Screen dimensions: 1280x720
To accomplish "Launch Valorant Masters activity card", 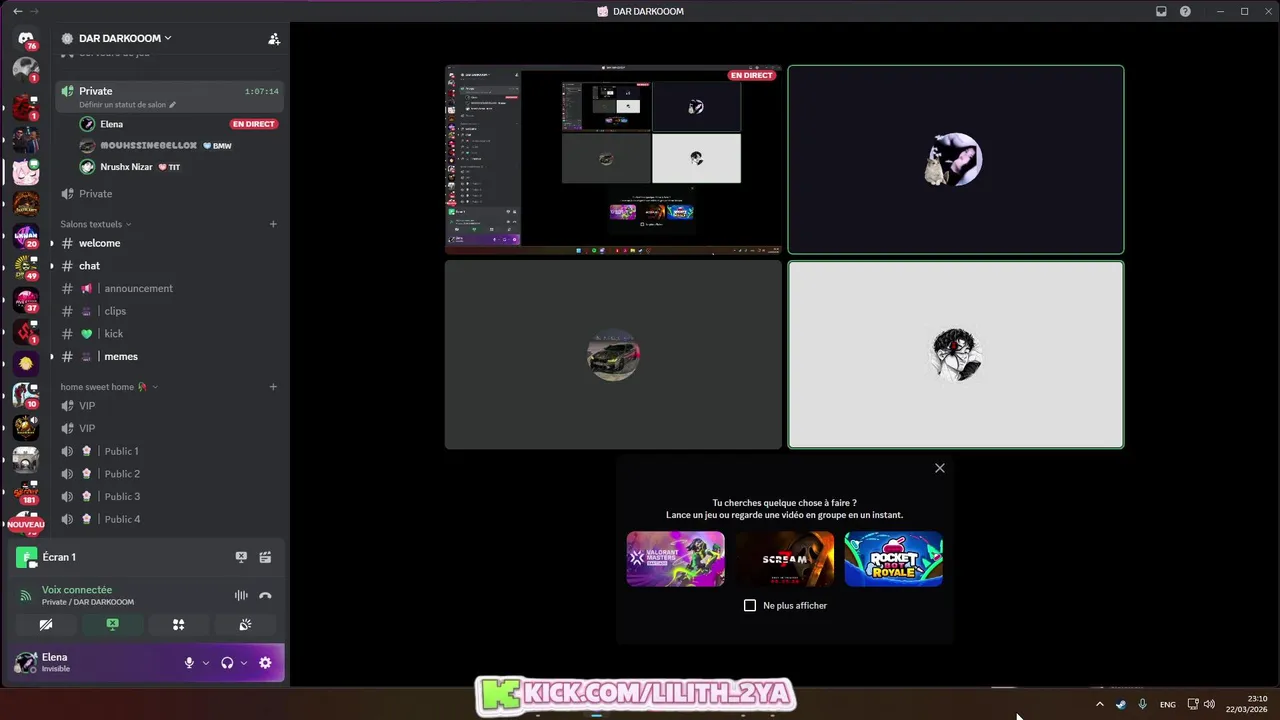I will pos(675,559).
